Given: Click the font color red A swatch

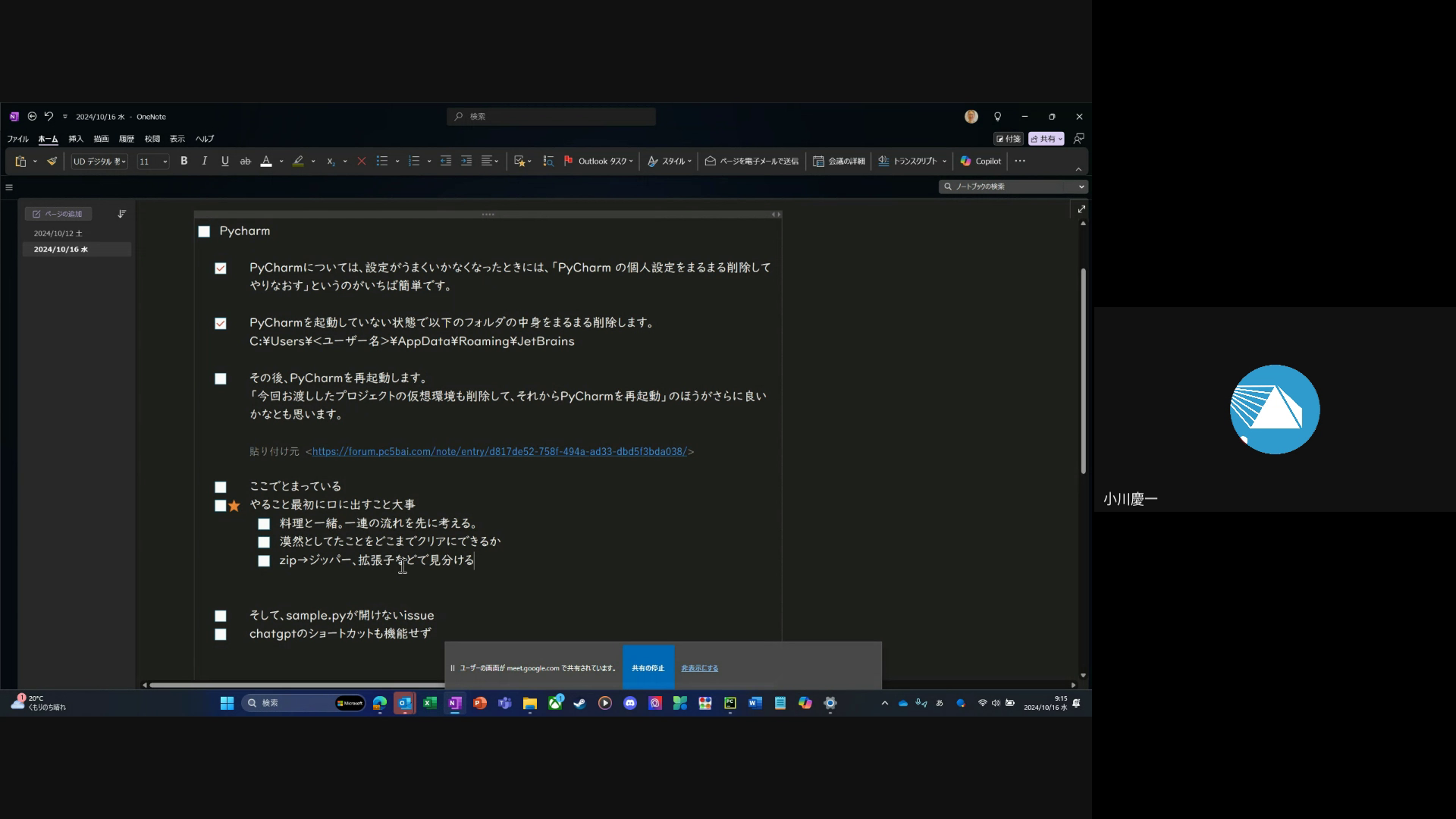Looking at the screenshot, I should point(266,161).
